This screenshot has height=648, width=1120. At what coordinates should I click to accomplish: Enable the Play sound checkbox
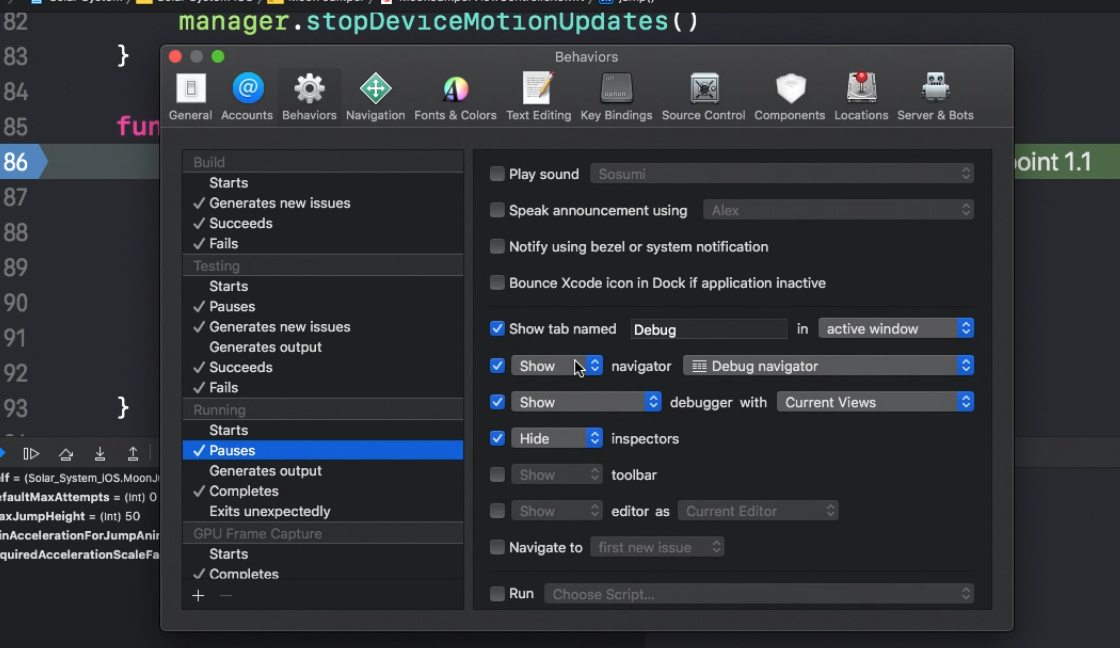click(497, 174)
